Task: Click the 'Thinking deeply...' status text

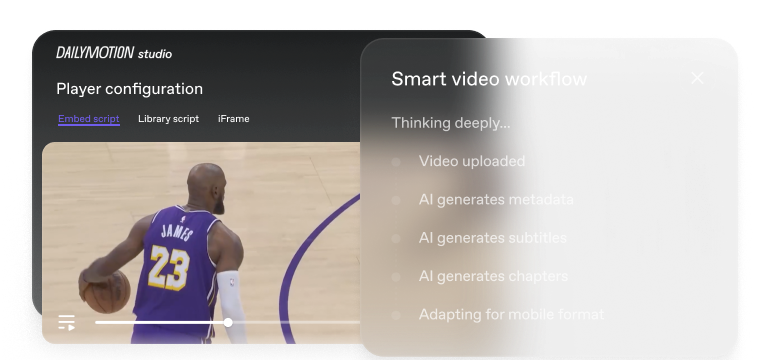Action: pos(451,123)
